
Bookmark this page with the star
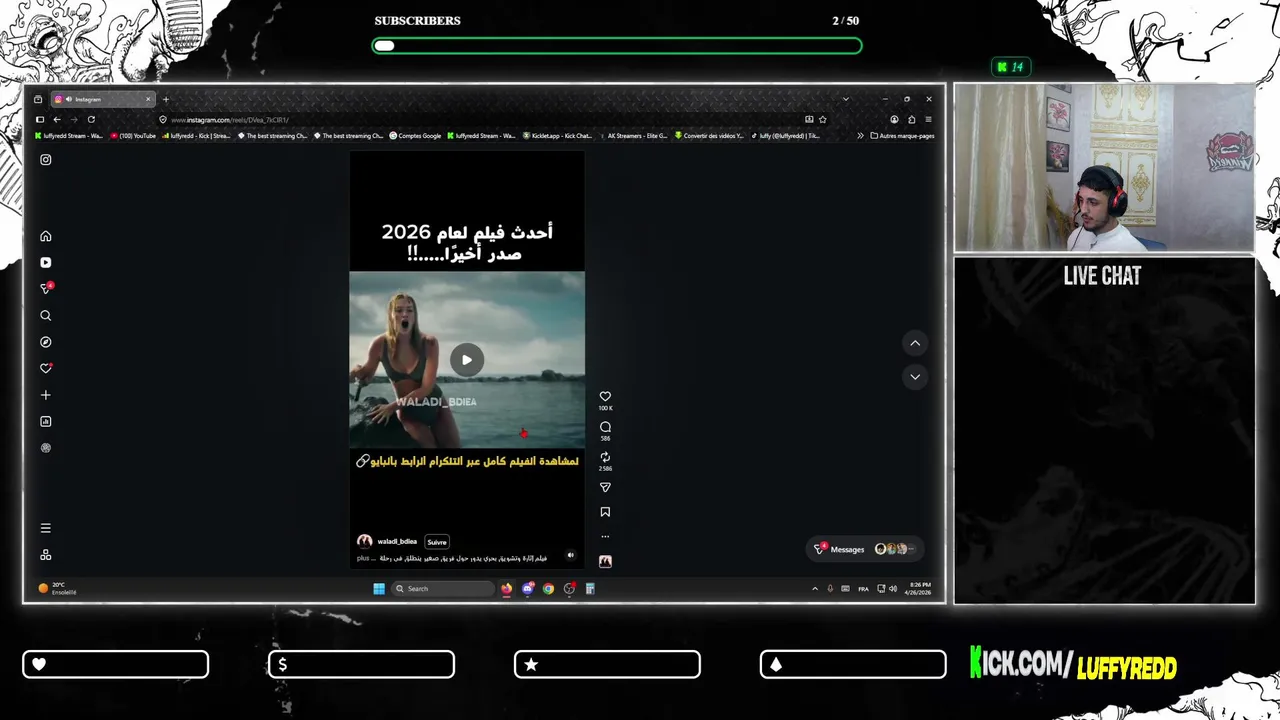[x=823, y=119]
